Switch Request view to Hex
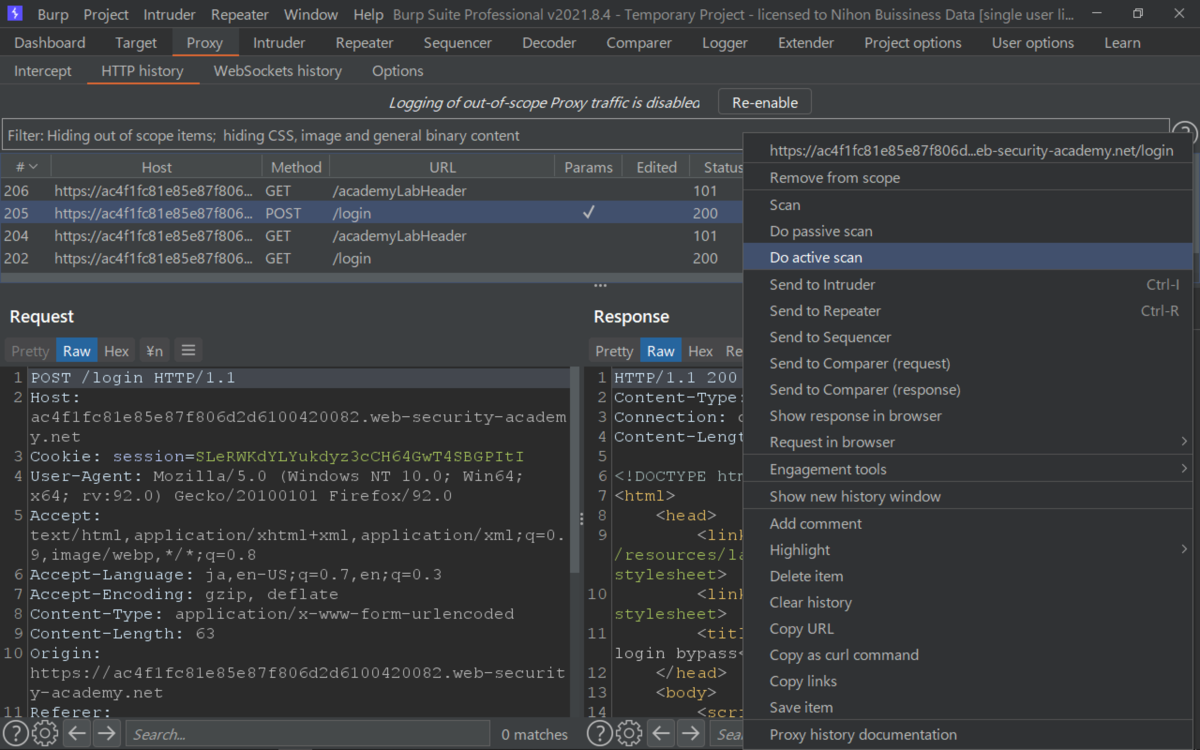Screen dimensions: 1200x750 click(117, 350)
